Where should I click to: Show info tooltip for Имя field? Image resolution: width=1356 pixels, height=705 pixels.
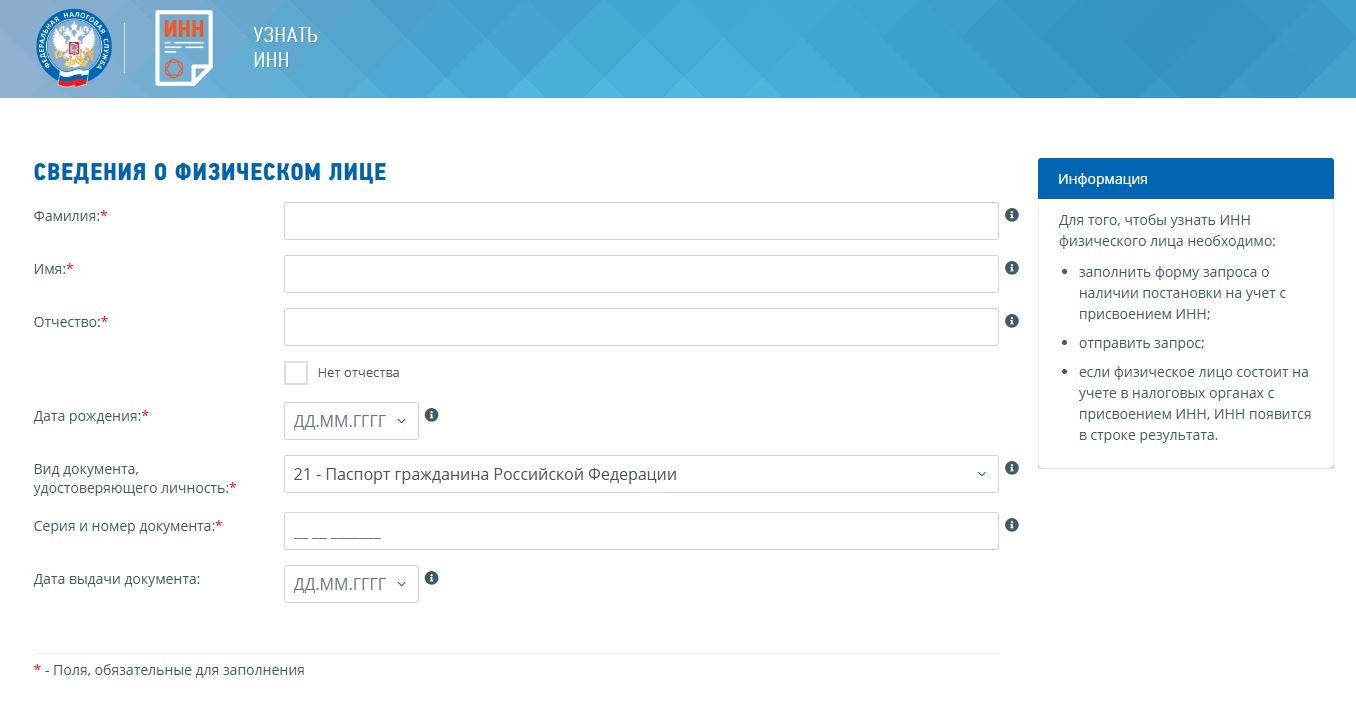[1012, 268]
